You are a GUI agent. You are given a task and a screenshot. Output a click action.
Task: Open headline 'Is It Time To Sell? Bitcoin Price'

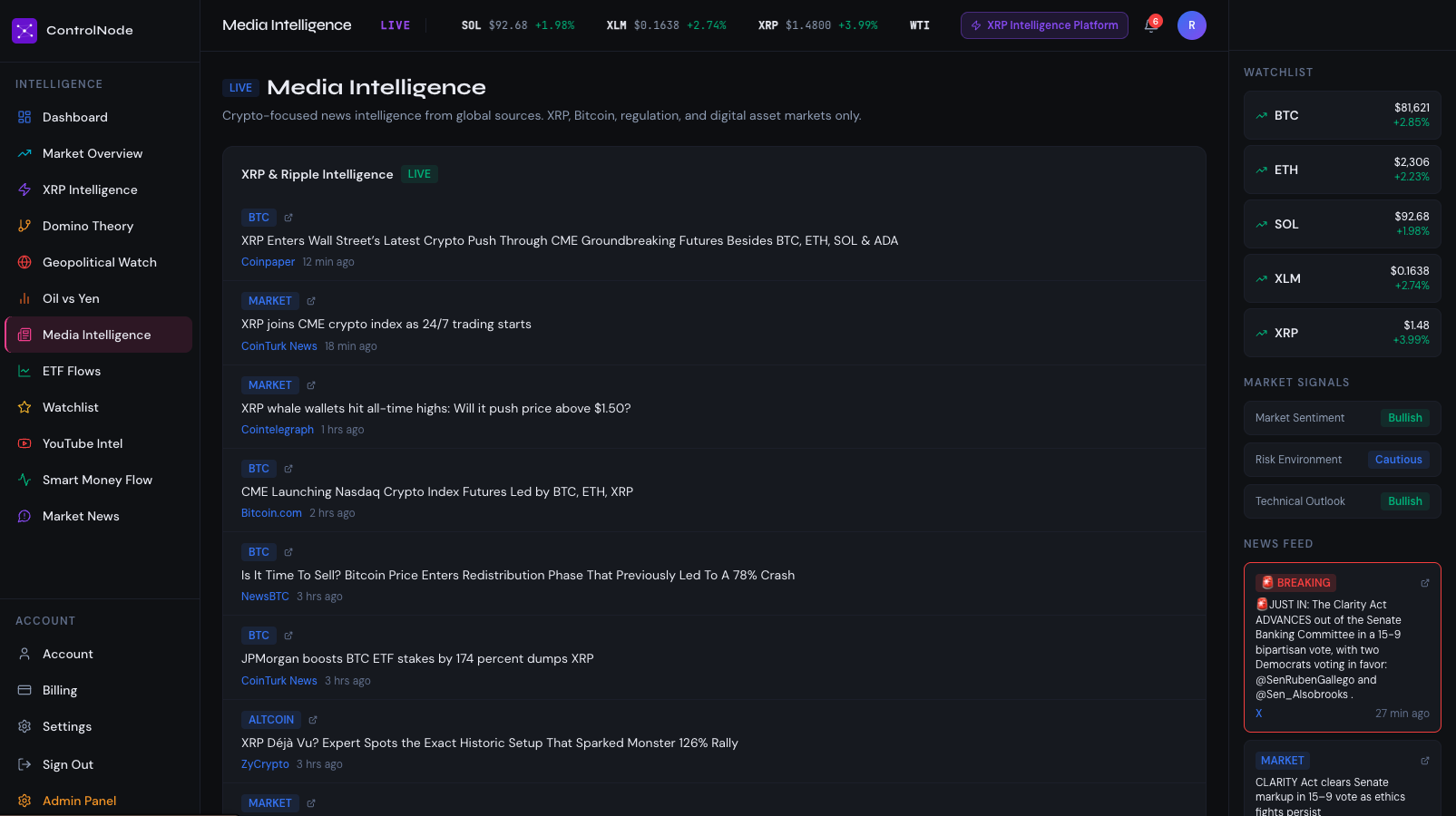(x=518, y=575)
